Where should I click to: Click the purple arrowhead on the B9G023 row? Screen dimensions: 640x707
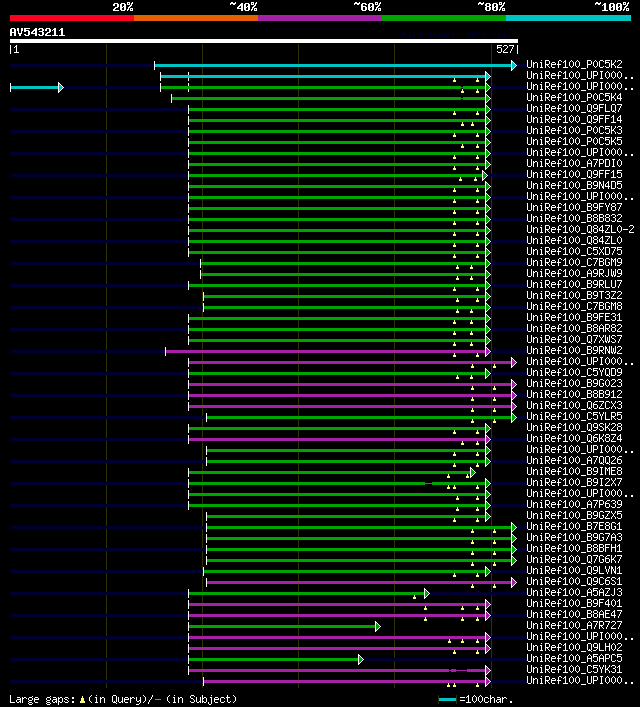tap(514, 384)
